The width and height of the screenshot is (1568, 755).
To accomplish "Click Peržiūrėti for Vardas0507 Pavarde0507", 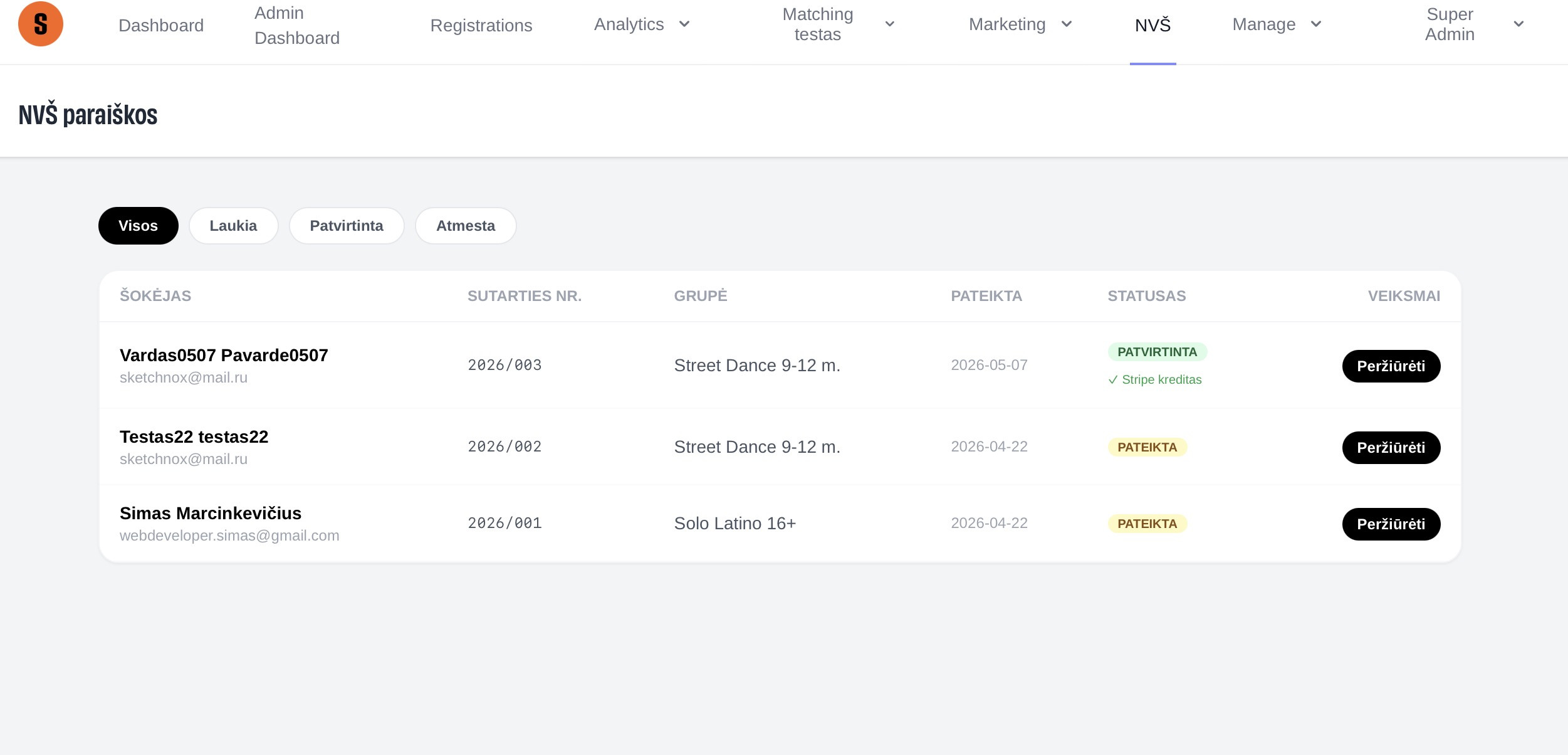I will point(1391,366).
